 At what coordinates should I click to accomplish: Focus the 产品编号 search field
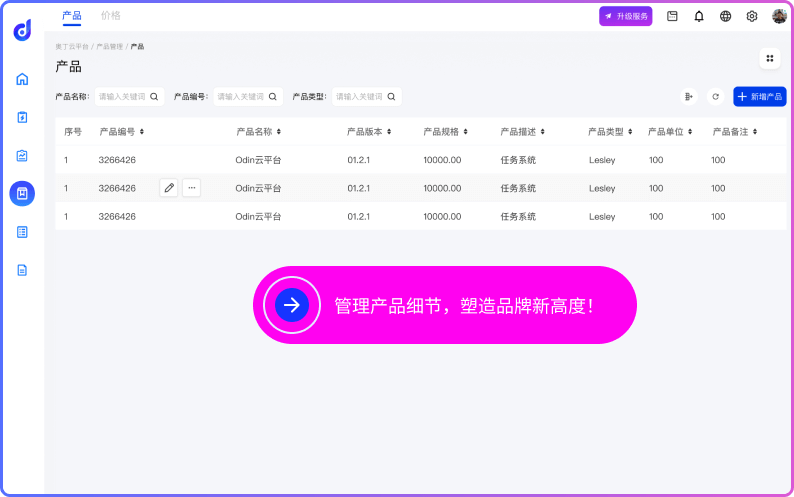pos(248,97)
